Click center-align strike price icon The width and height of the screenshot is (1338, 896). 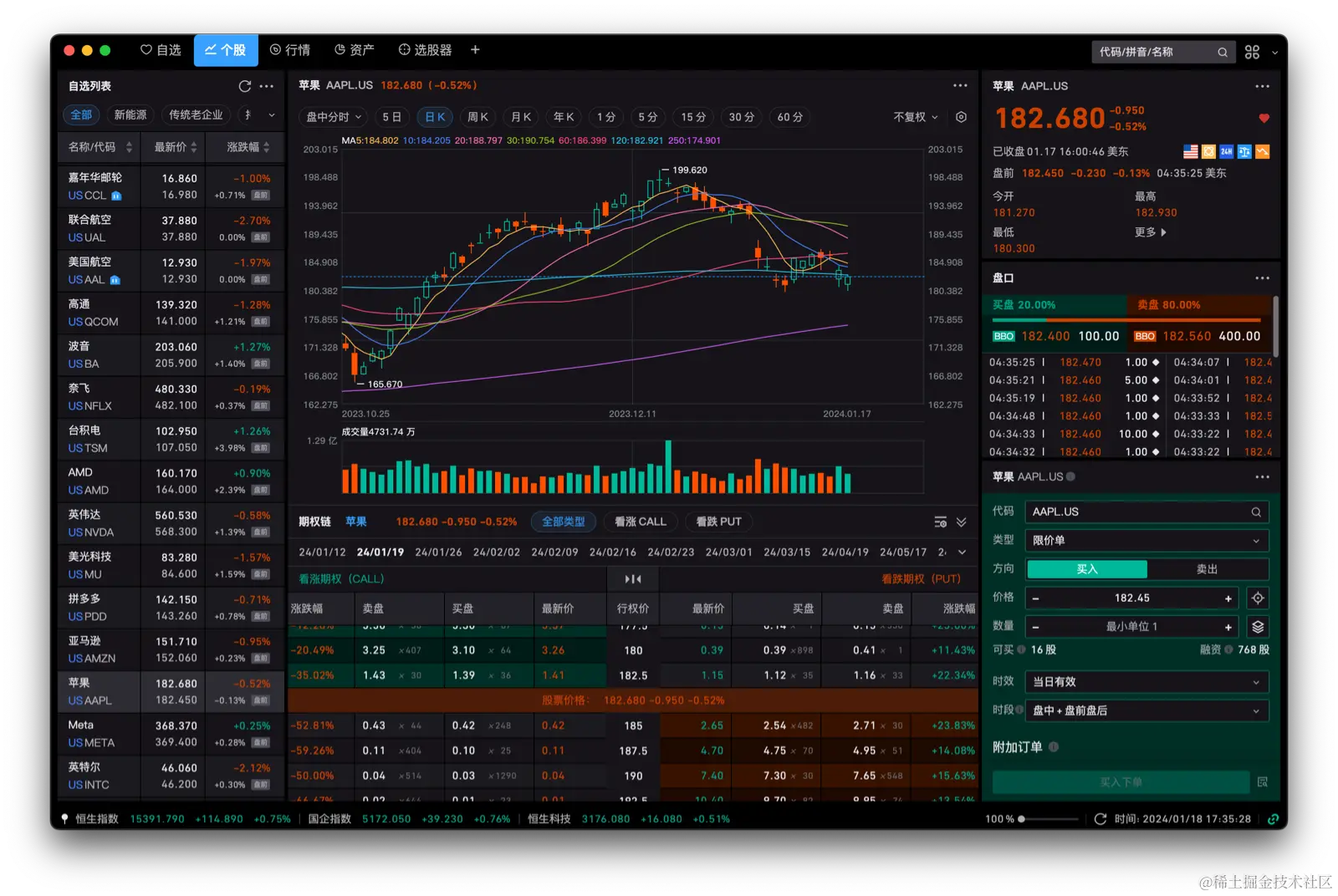click(633, 578)
